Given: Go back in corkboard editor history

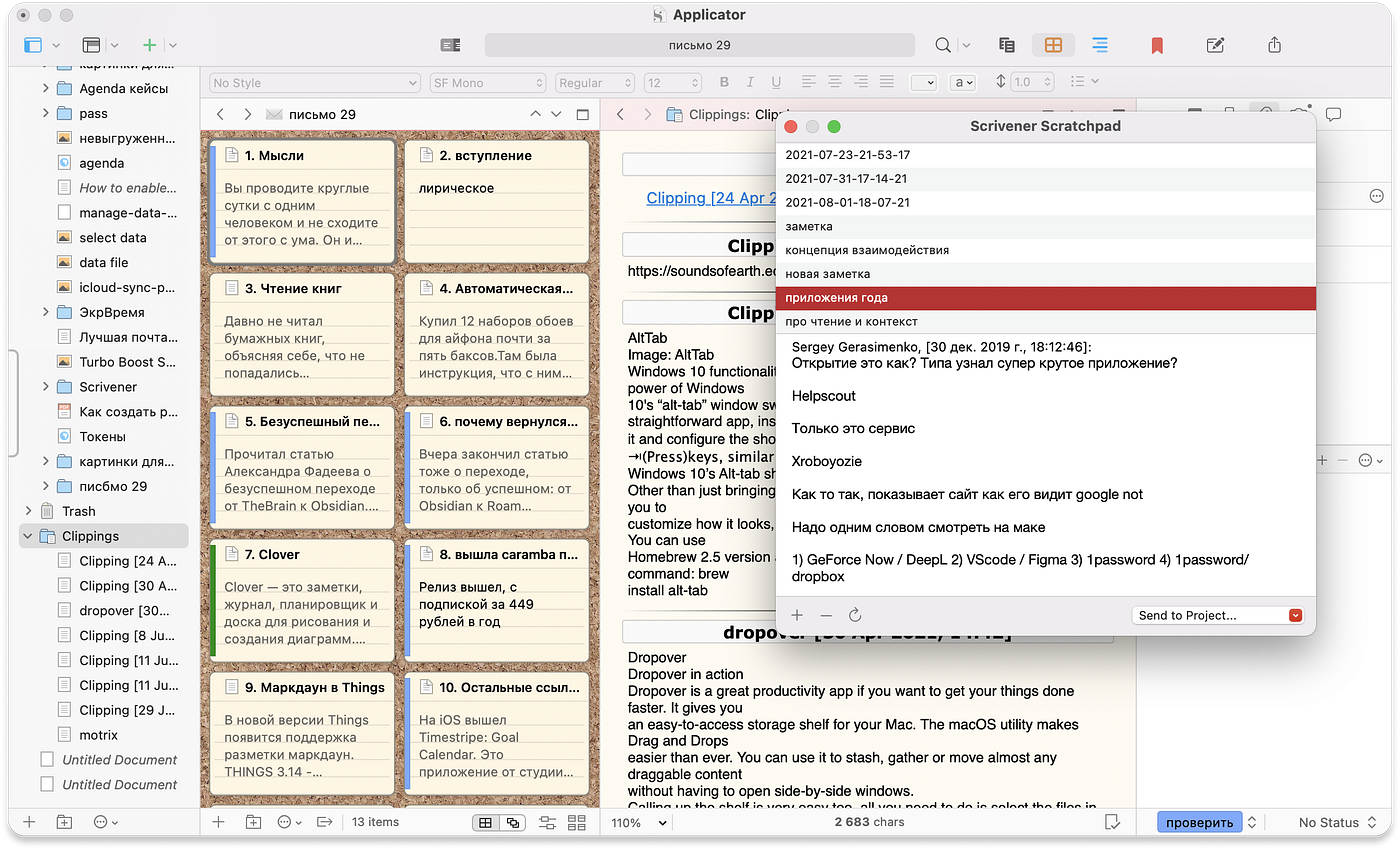Looking at the screenshot, I should 221,115.
